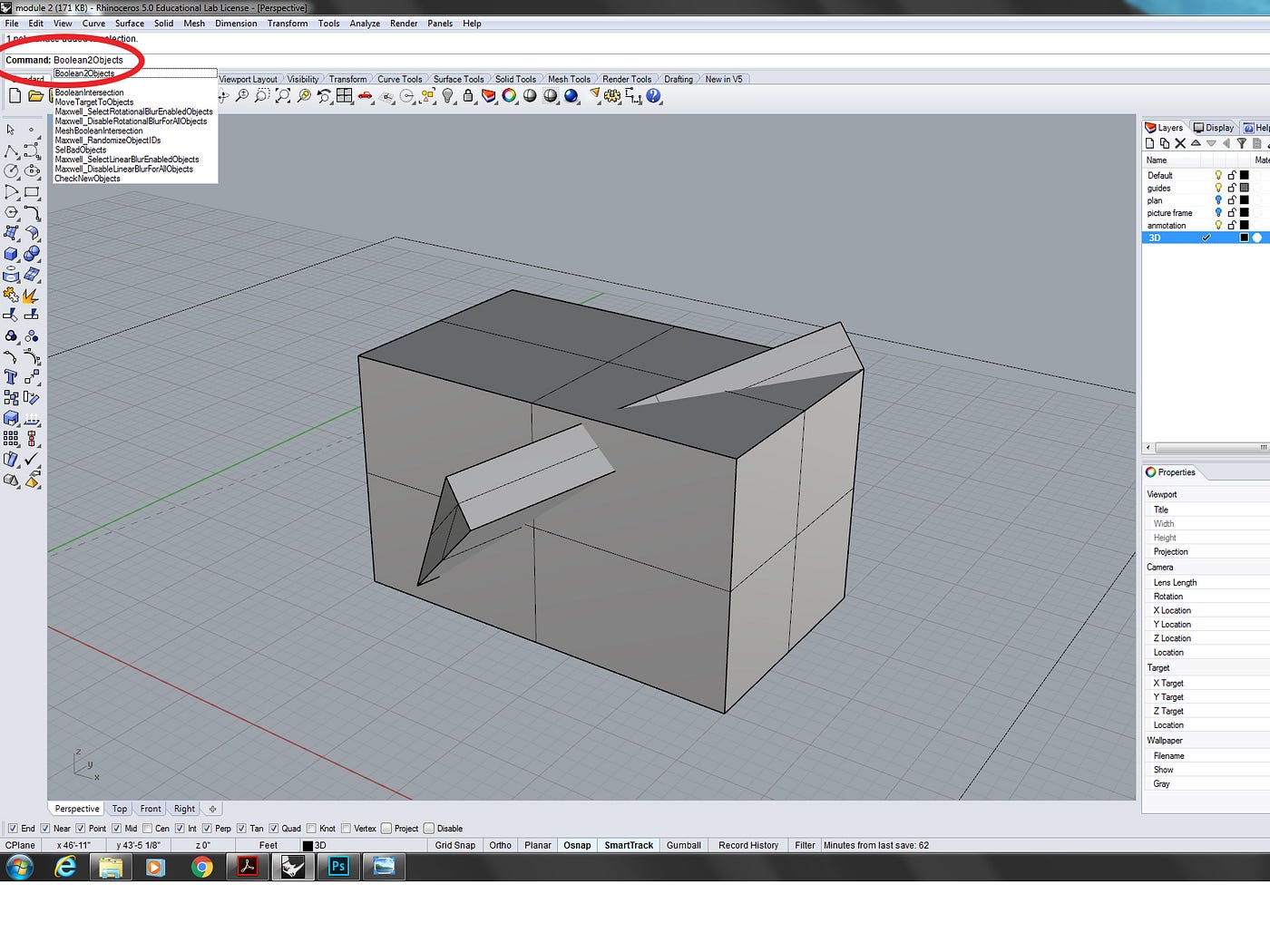Switch to the Front viewport tab
The height and width of the screenshot is (952, 1270).
pyautogui.click(x=150, y=809)
